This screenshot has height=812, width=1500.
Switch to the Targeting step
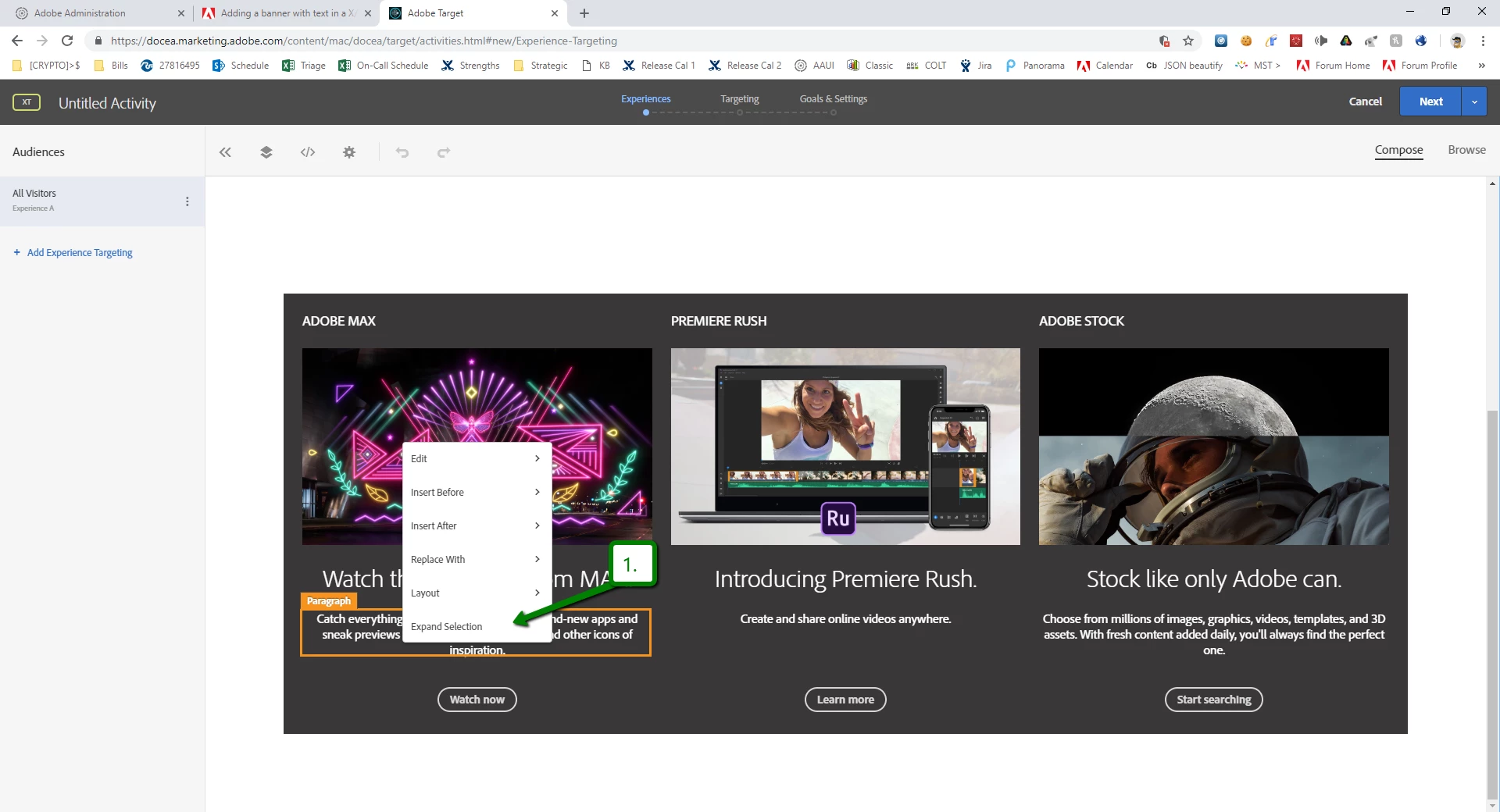point(740,99)
